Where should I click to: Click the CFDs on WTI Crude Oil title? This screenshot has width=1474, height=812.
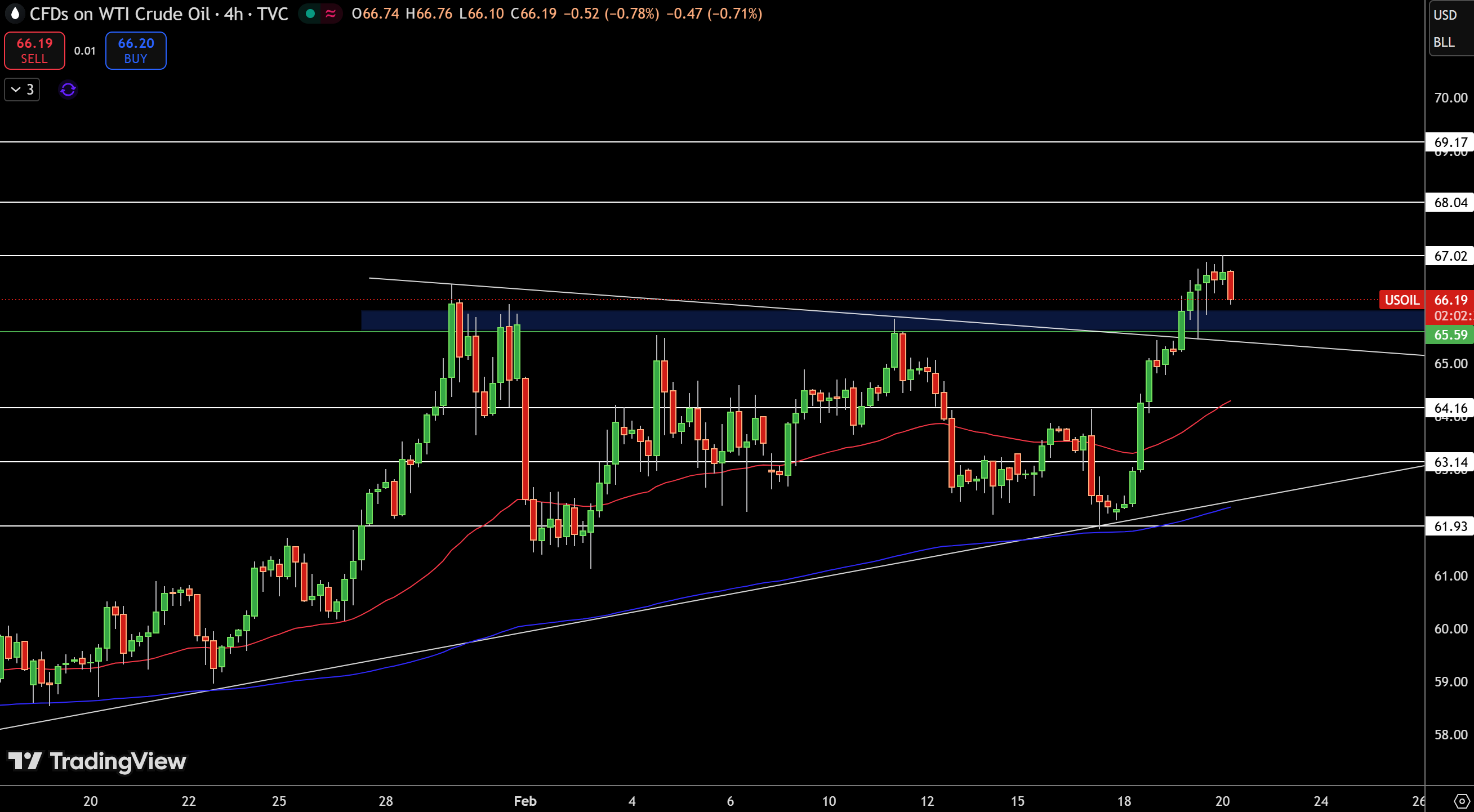point(119,13)
